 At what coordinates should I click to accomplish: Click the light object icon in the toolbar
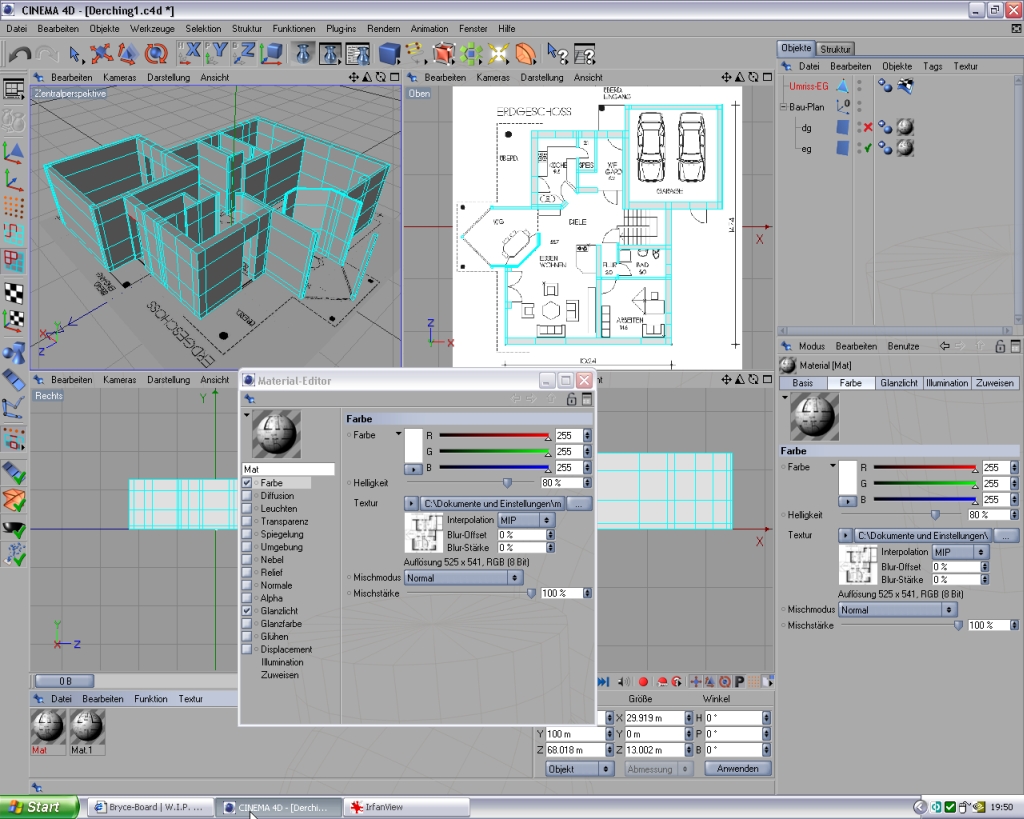tap(498, 54)
